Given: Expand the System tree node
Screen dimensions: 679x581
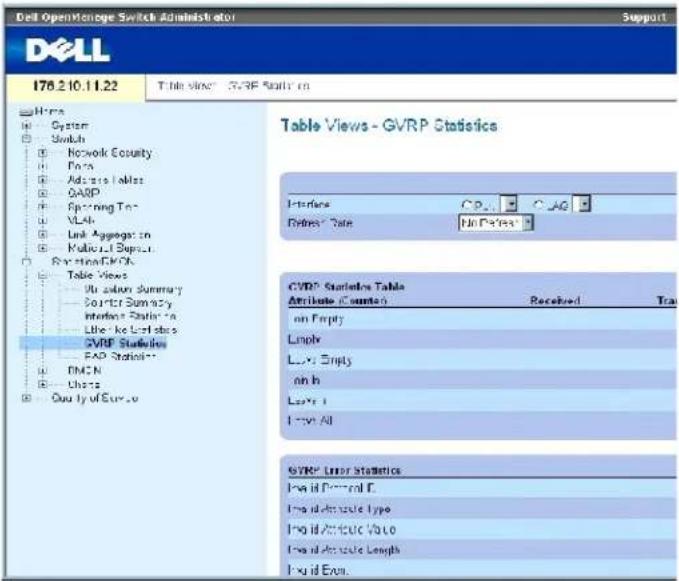Looking at the screenshot, I should tap(26, 126).
